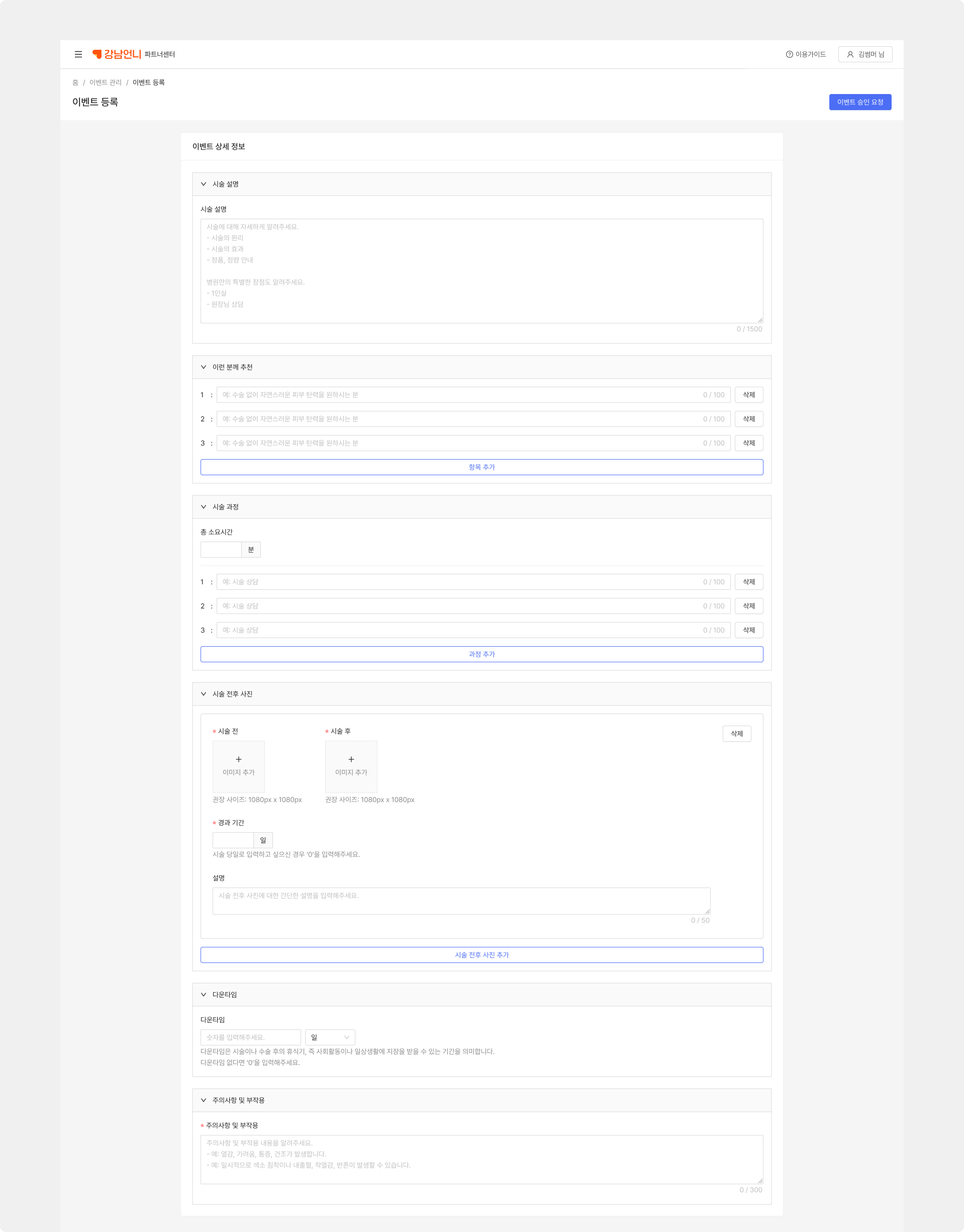Screen dimensions: 964x1232
Task: Click the 이벤트 승인 요청 button
Action: pyautogui.click(x=859, y=102)
